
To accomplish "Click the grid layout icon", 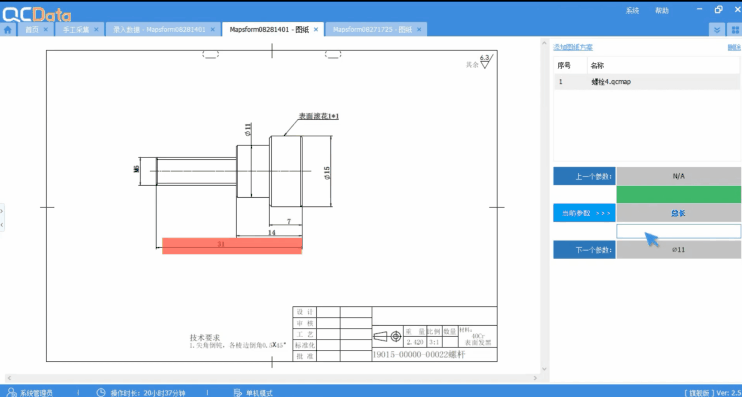I will pyautogui.click(x=735, y=30).
